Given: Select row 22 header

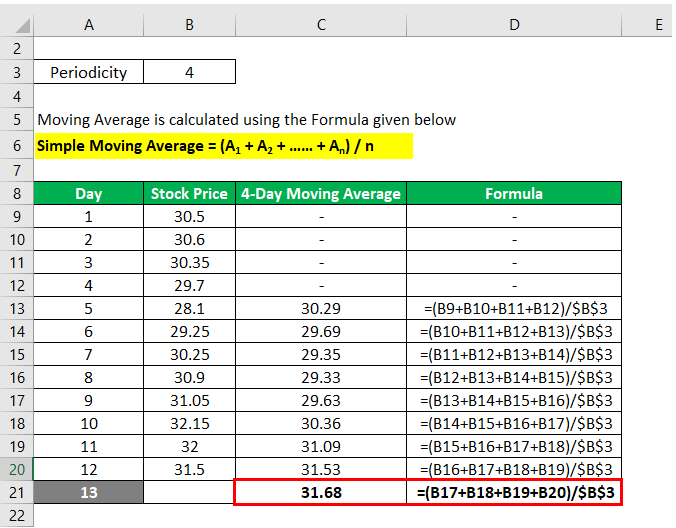Looking at the screenshot, I should pyautogui.click(x=16, y=516).
